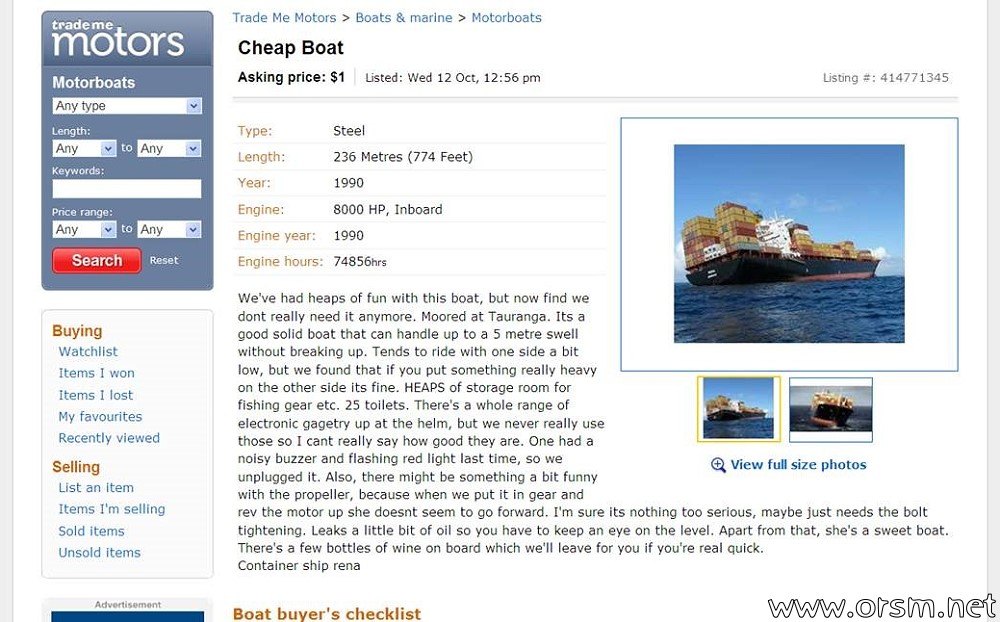The width and height of the screenshot is (1000, 622).
Task: Select the first ship photo thumbnail
Action: (x=739, y=409)
